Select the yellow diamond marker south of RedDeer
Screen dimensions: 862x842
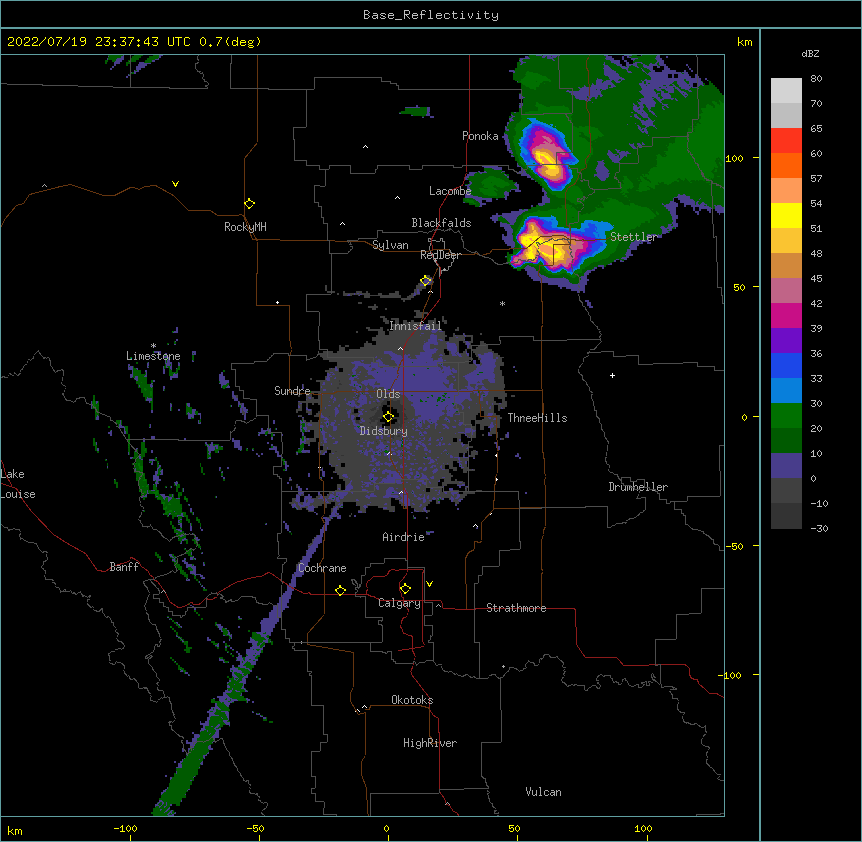click(x=426, y=281)
